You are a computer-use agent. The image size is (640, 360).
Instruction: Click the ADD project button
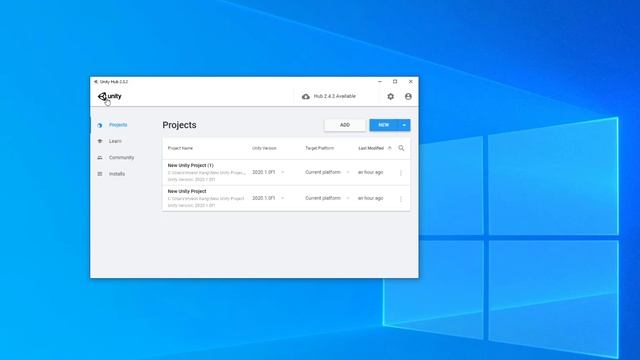[x=345, y=125]
